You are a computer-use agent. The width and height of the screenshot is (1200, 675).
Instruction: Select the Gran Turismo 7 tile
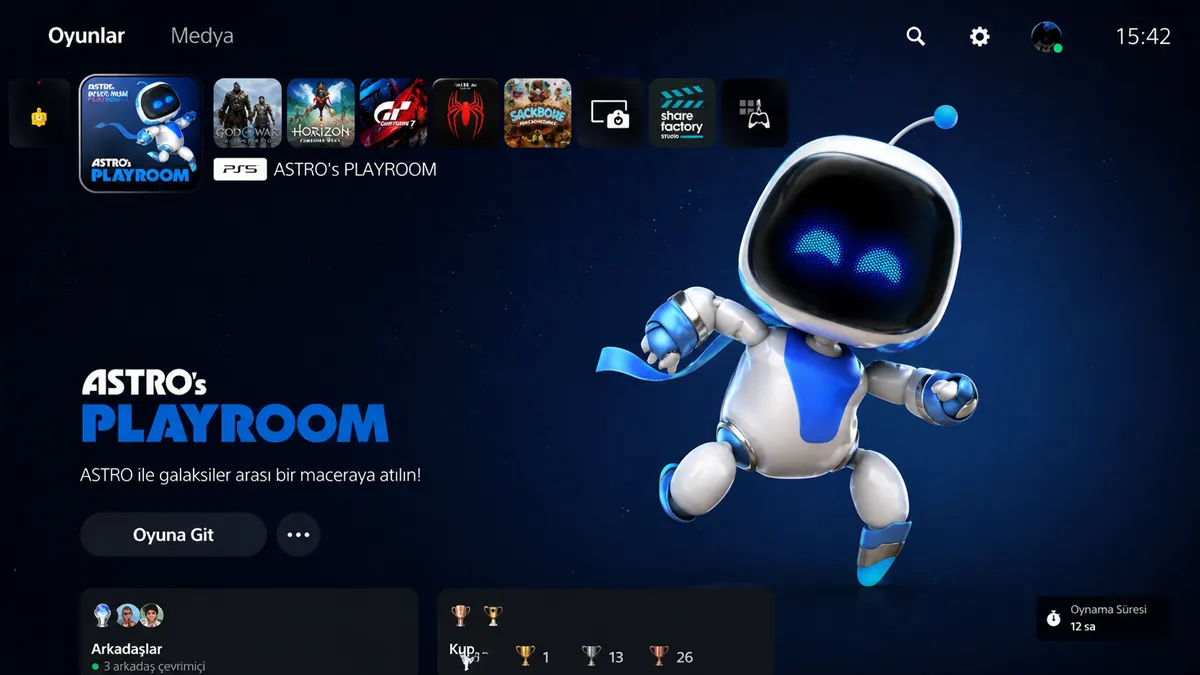(393, 114)
